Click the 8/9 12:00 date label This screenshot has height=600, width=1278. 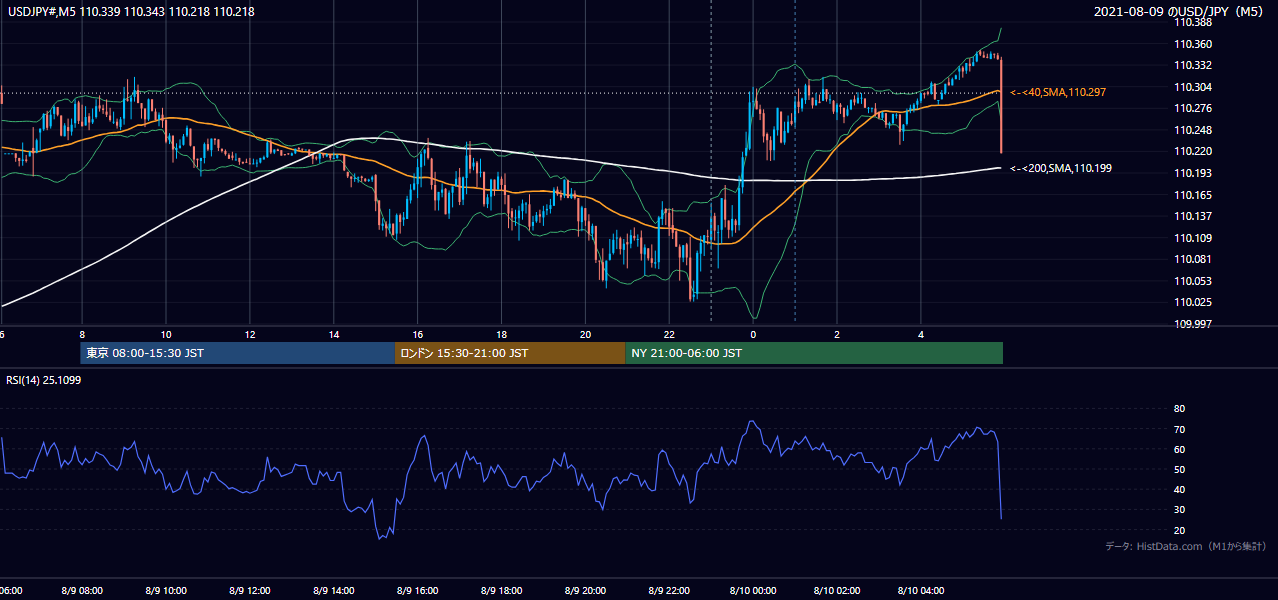coord(251,590)
